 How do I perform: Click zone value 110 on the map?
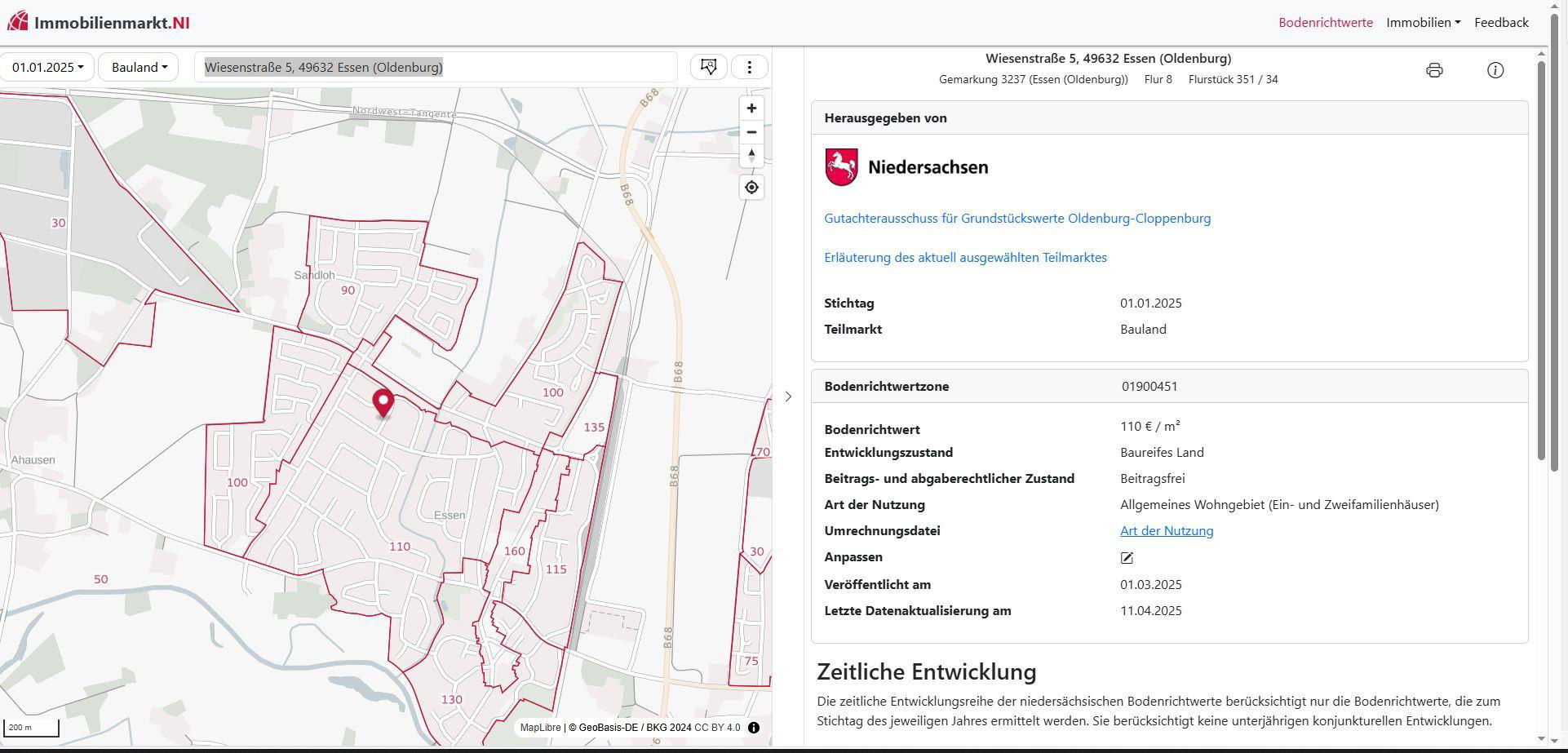point(400,547)
